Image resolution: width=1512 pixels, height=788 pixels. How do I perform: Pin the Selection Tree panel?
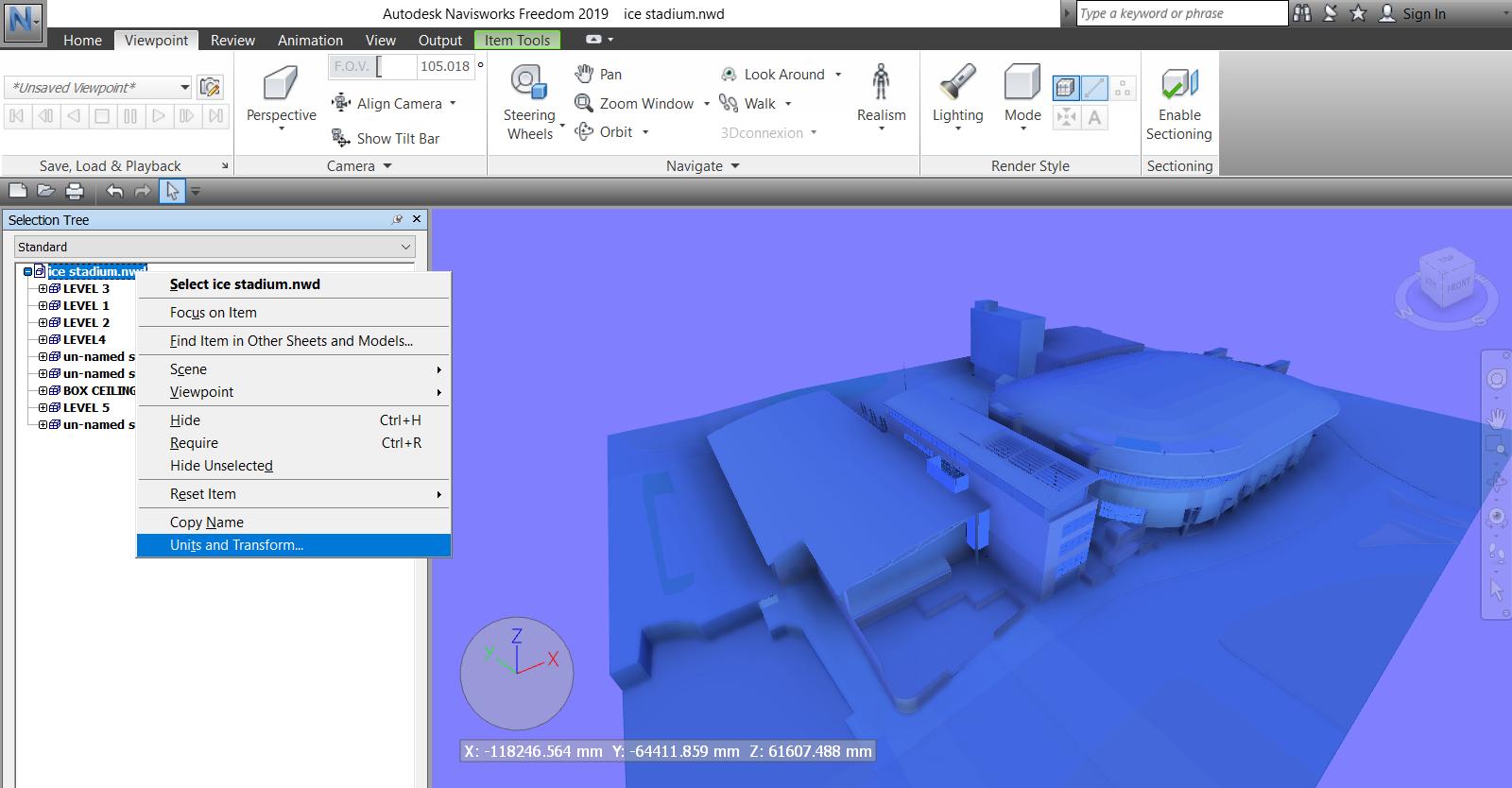click(x=398, y=219)
